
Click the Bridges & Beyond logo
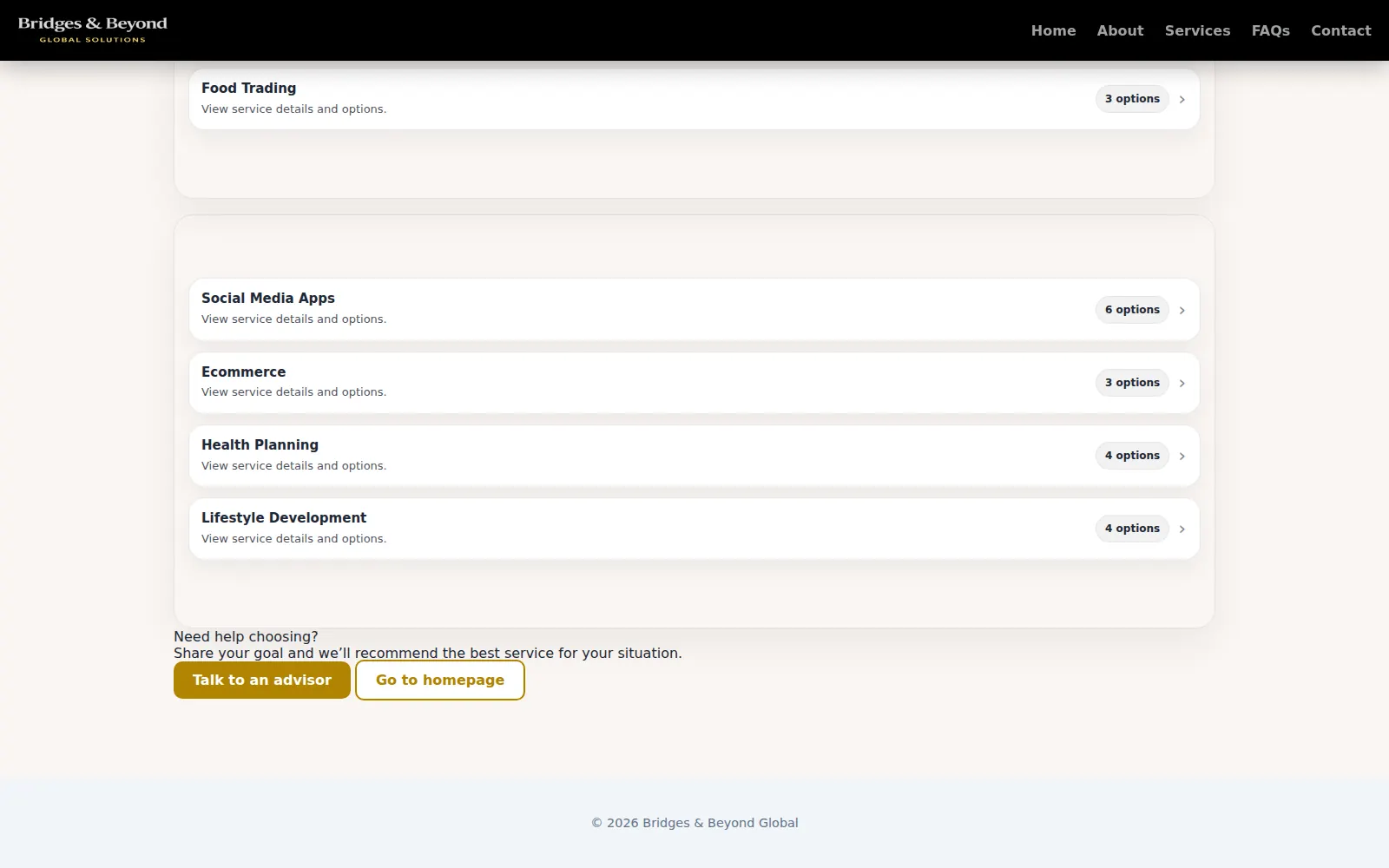pyautogui.click(x=92, y=30)
